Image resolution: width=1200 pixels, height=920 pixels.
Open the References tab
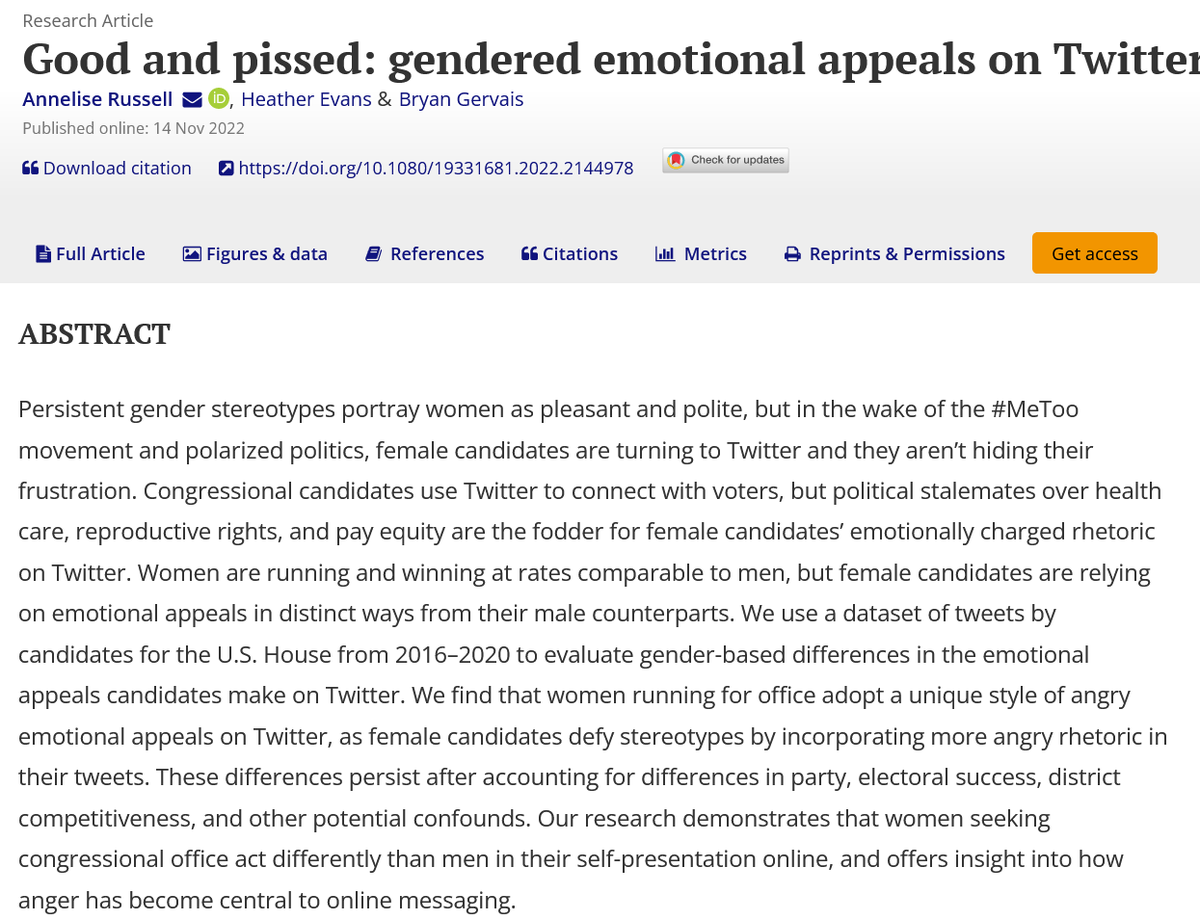point(424,254)
